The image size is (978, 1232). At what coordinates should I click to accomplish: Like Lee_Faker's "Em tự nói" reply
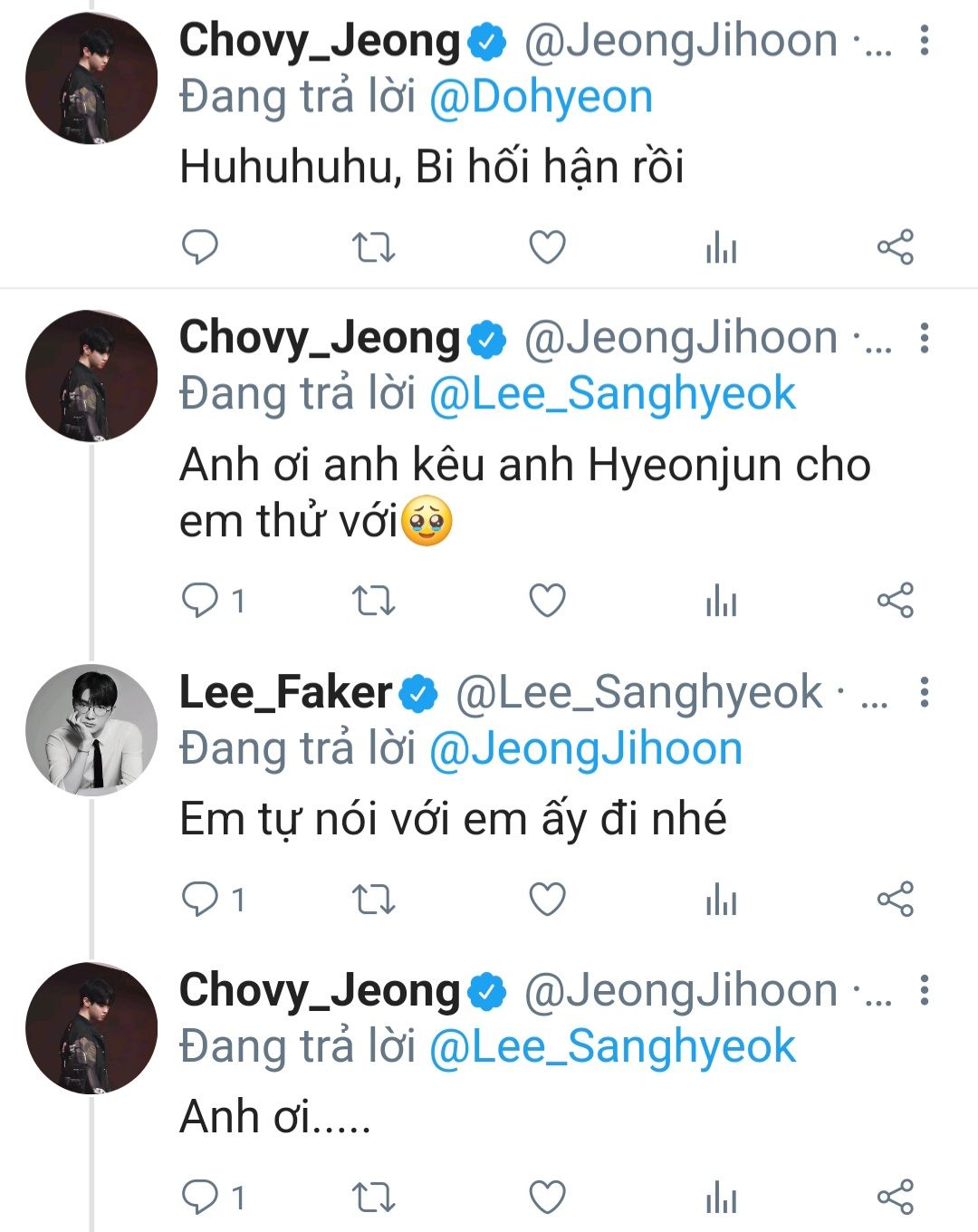point(547,899)
